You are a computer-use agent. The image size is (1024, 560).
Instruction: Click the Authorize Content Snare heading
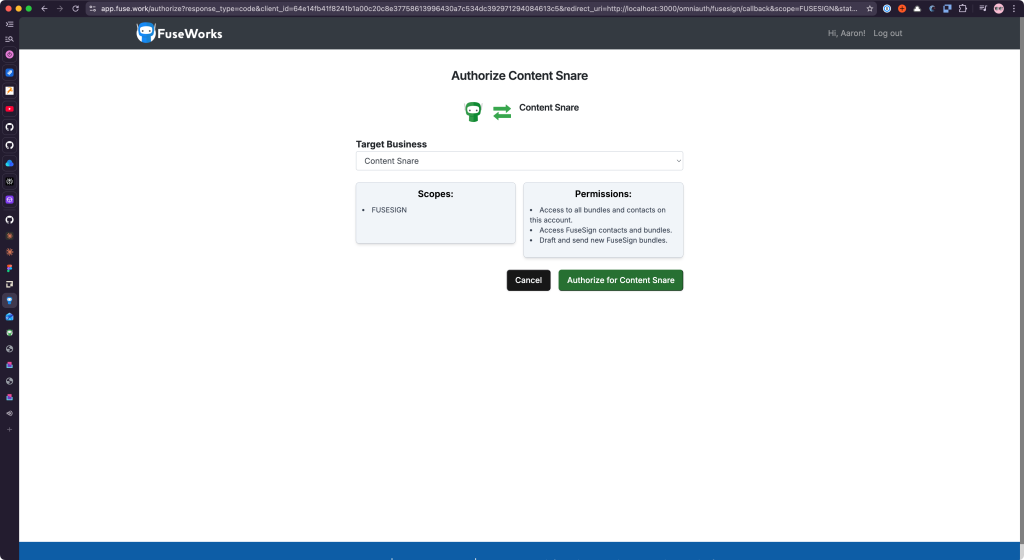(519, 76)
